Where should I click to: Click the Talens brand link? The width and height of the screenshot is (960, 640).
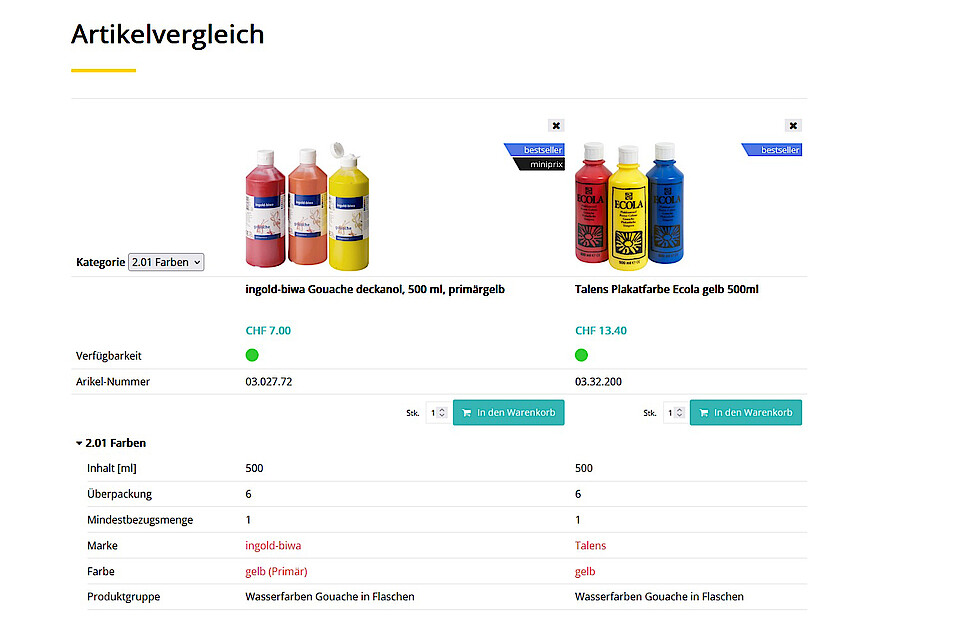(x=590, y=545)
